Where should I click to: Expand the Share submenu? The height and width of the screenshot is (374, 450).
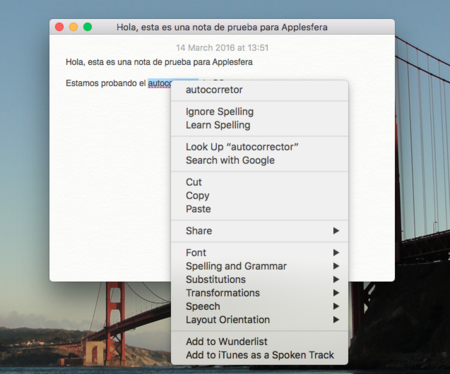point(259,231)
